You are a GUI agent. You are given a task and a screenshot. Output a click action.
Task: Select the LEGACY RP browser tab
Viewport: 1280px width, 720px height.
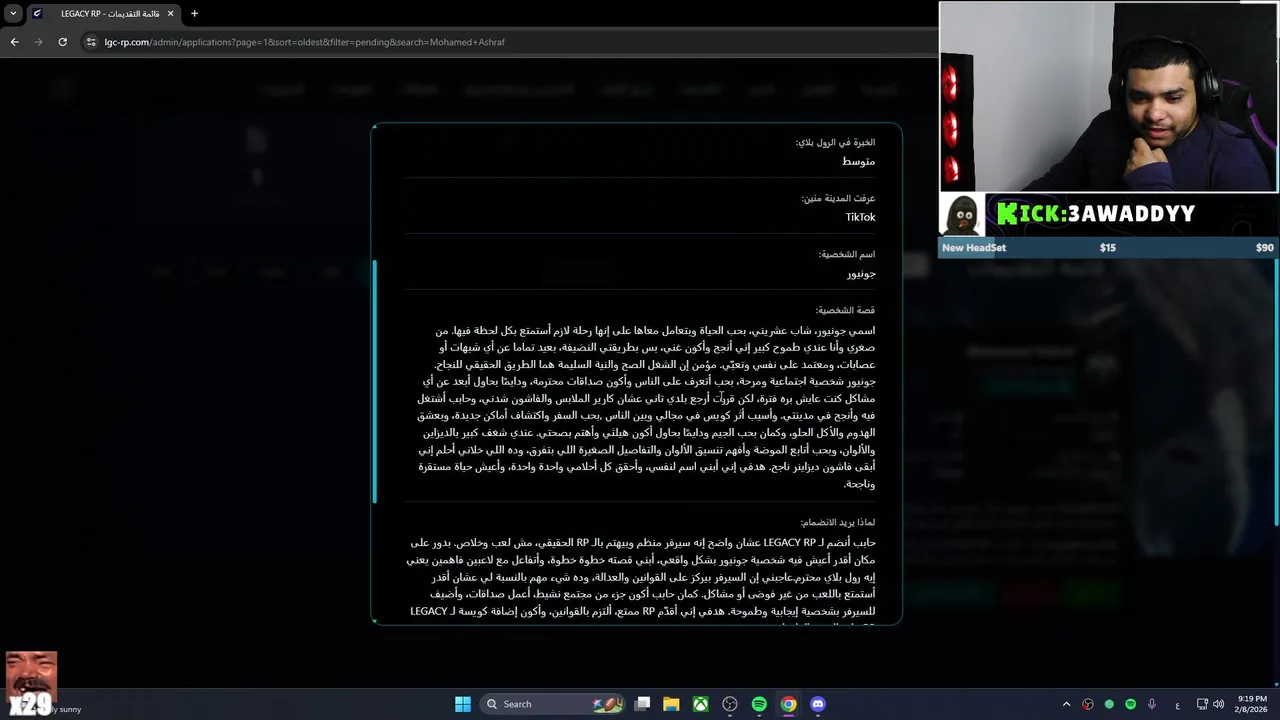(x=103, y=14)
